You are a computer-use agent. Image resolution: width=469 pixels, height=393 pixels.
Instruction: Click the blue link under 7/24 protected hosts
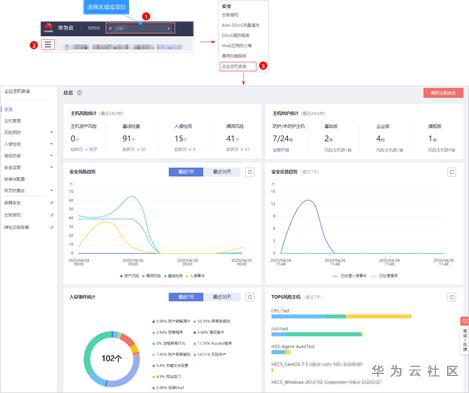(x=281, y=150)
